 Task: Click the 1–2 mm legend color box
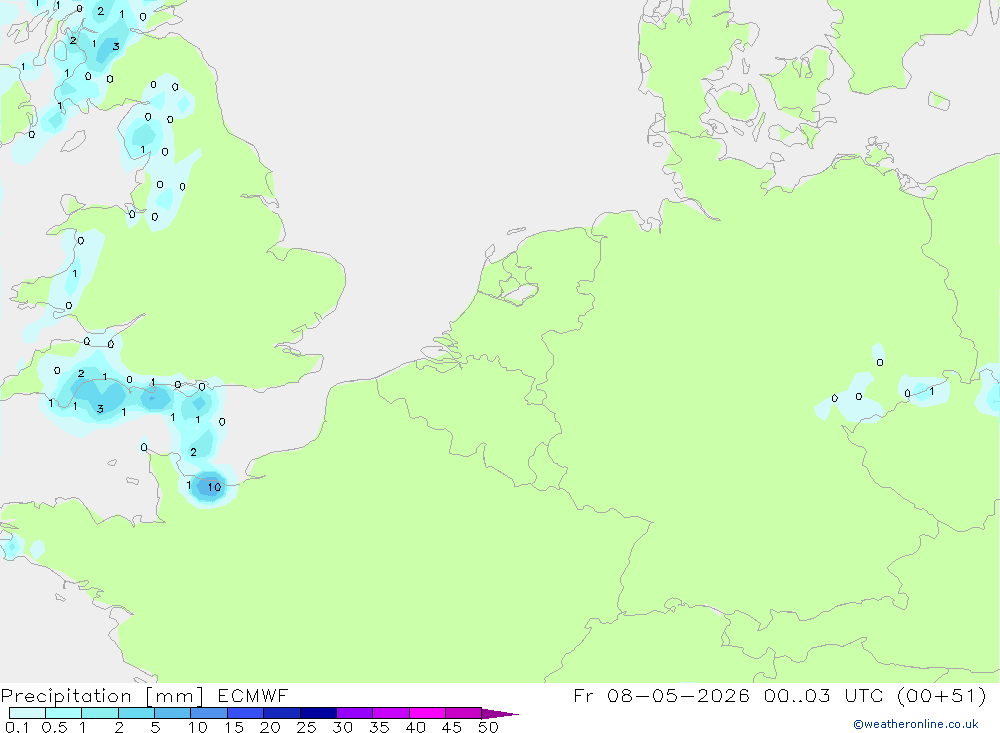(x=100, y=713)
